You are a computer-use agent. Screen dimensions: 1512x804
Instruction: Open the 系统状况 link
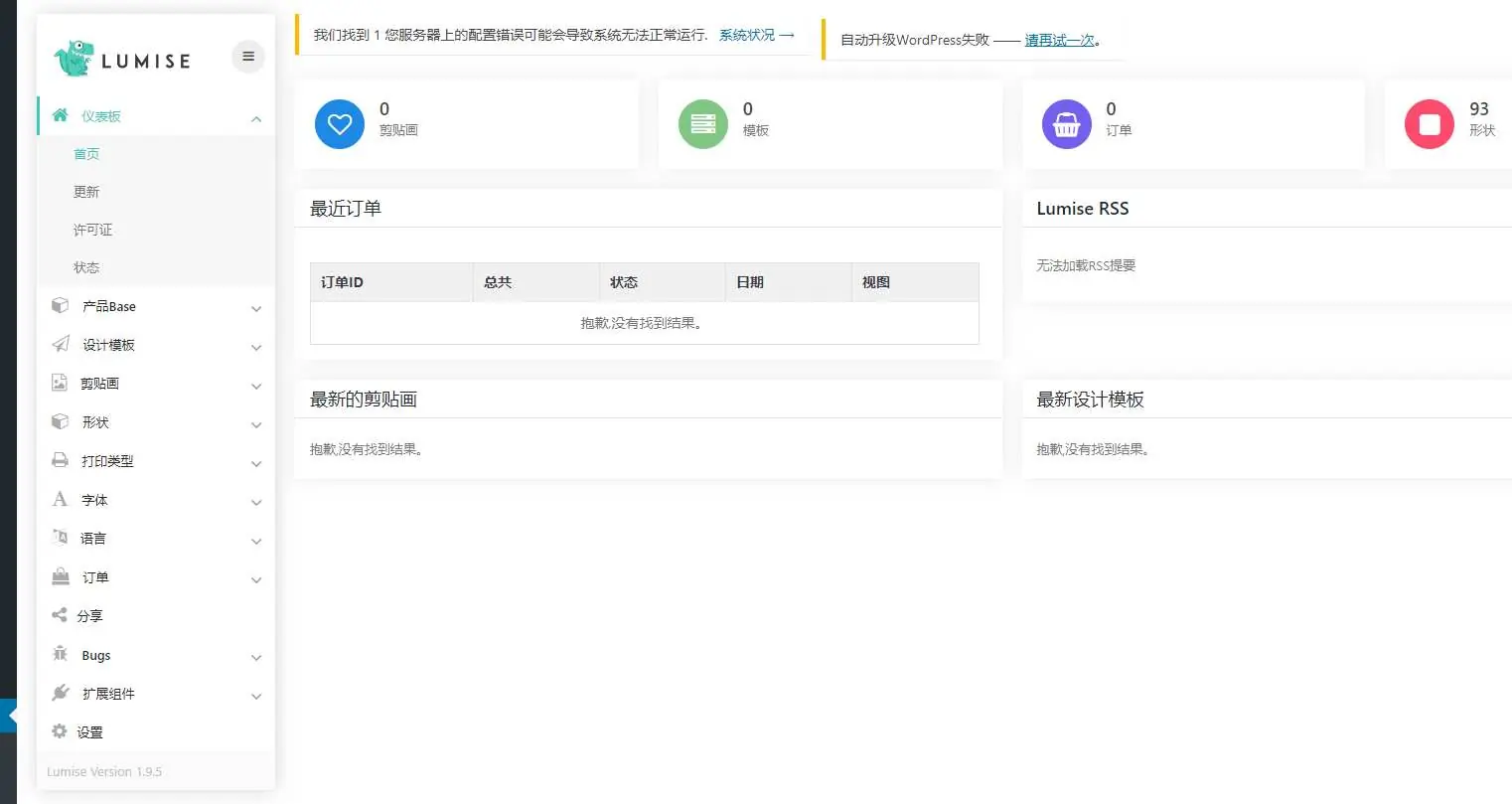[x=757, y=35]
